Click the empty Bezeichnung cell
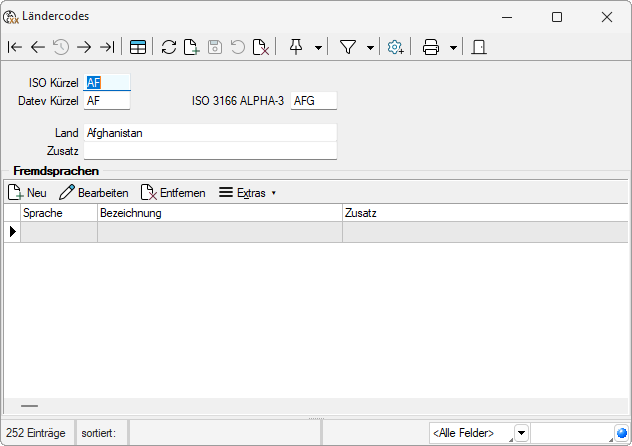632x446 pixels. click(220, 232)
